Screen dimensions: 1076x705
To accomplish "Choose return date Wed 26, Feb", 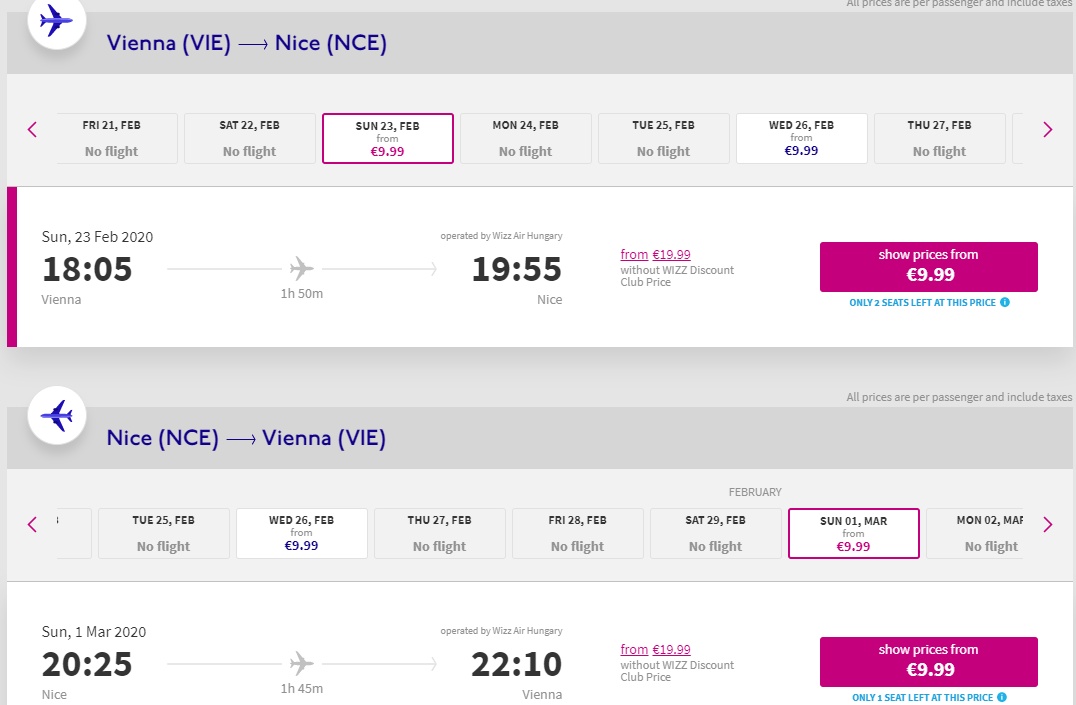I will [x=302, y=533].
